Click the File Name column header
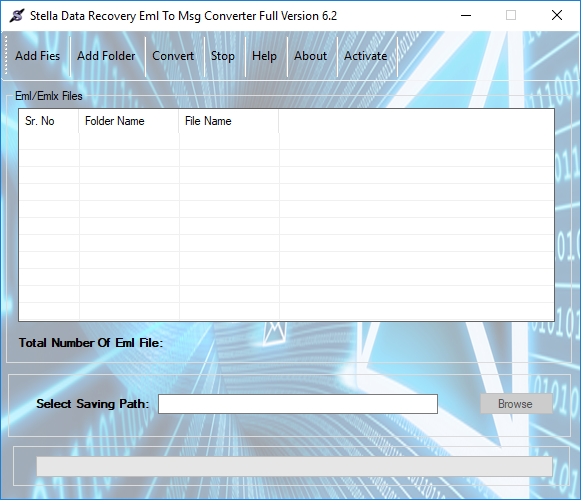 (x=229, y=121)
